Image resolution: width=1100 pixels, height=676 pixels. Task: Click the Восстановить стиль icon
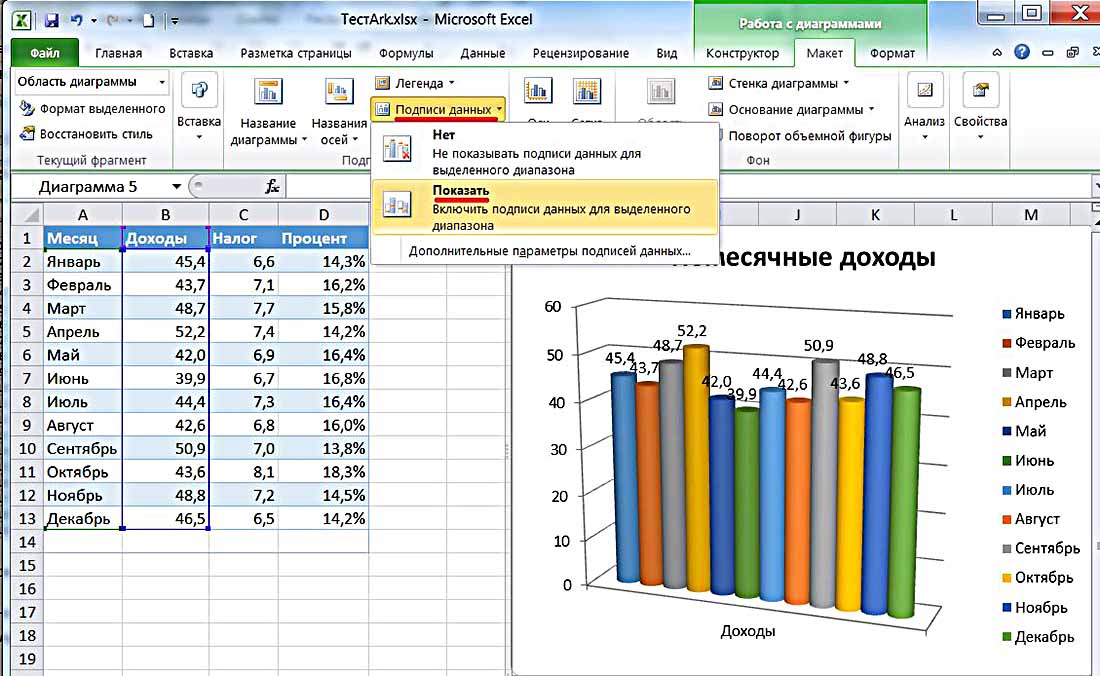[27, 133]
